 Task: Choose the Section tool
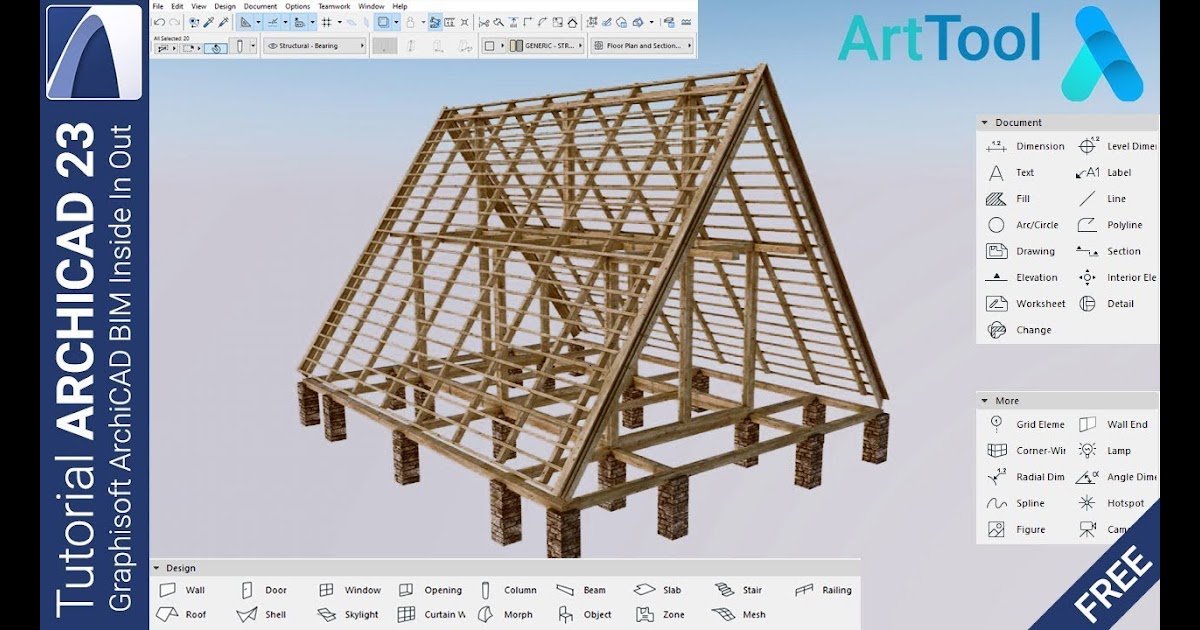coord(1109,251)
